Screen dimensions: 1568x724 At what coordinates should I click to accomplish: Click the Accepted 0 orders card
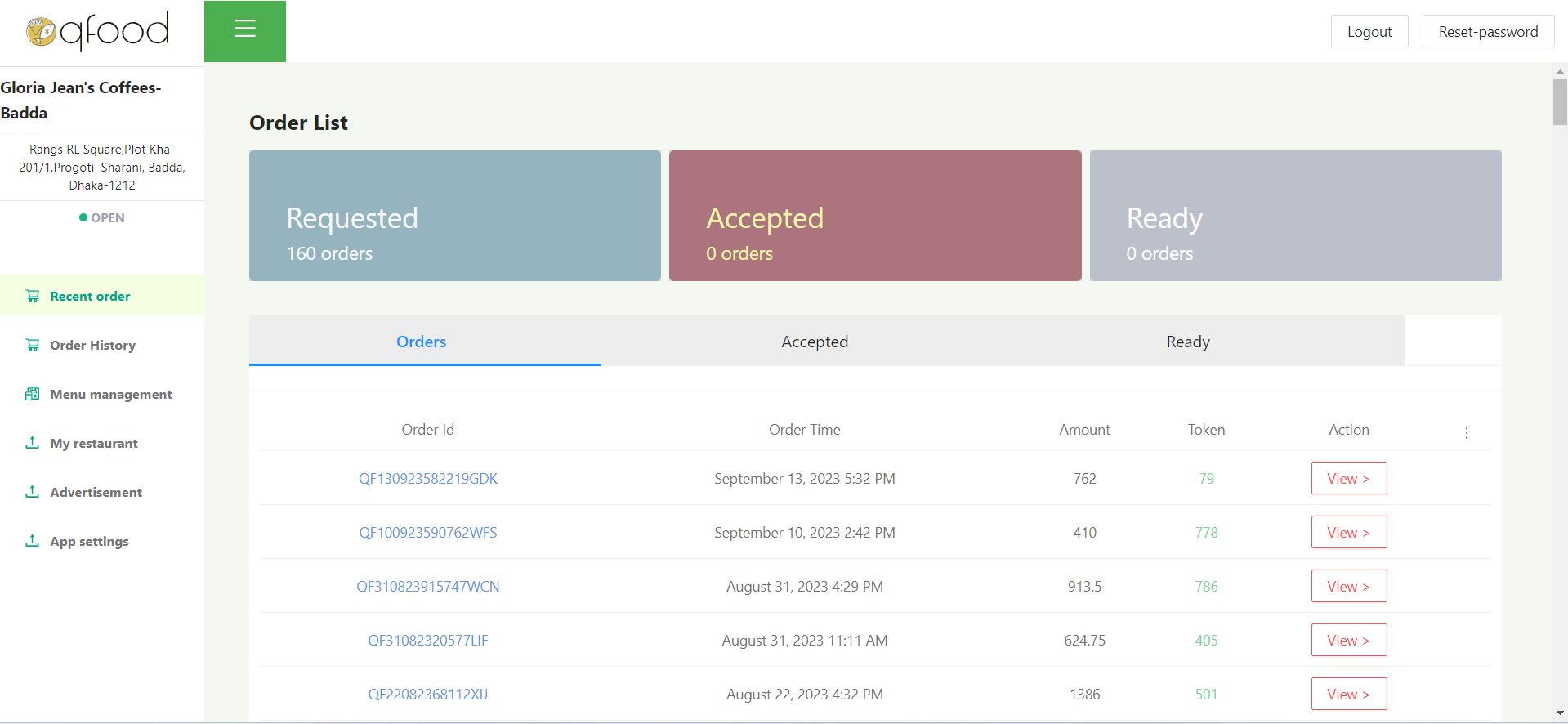875,216
